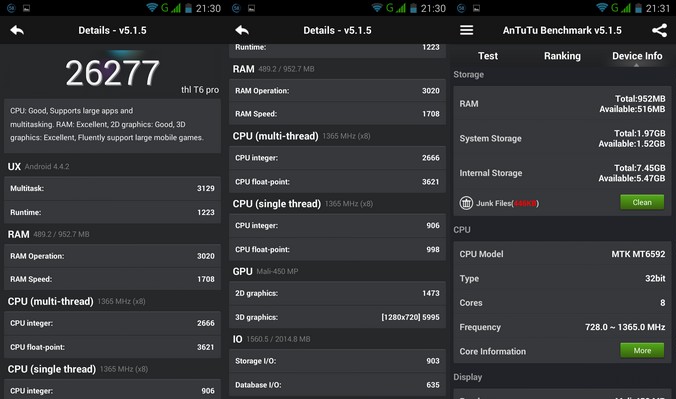
Task: Tap the back arrow in the left Details screen
Action: [x=17, y=30]
